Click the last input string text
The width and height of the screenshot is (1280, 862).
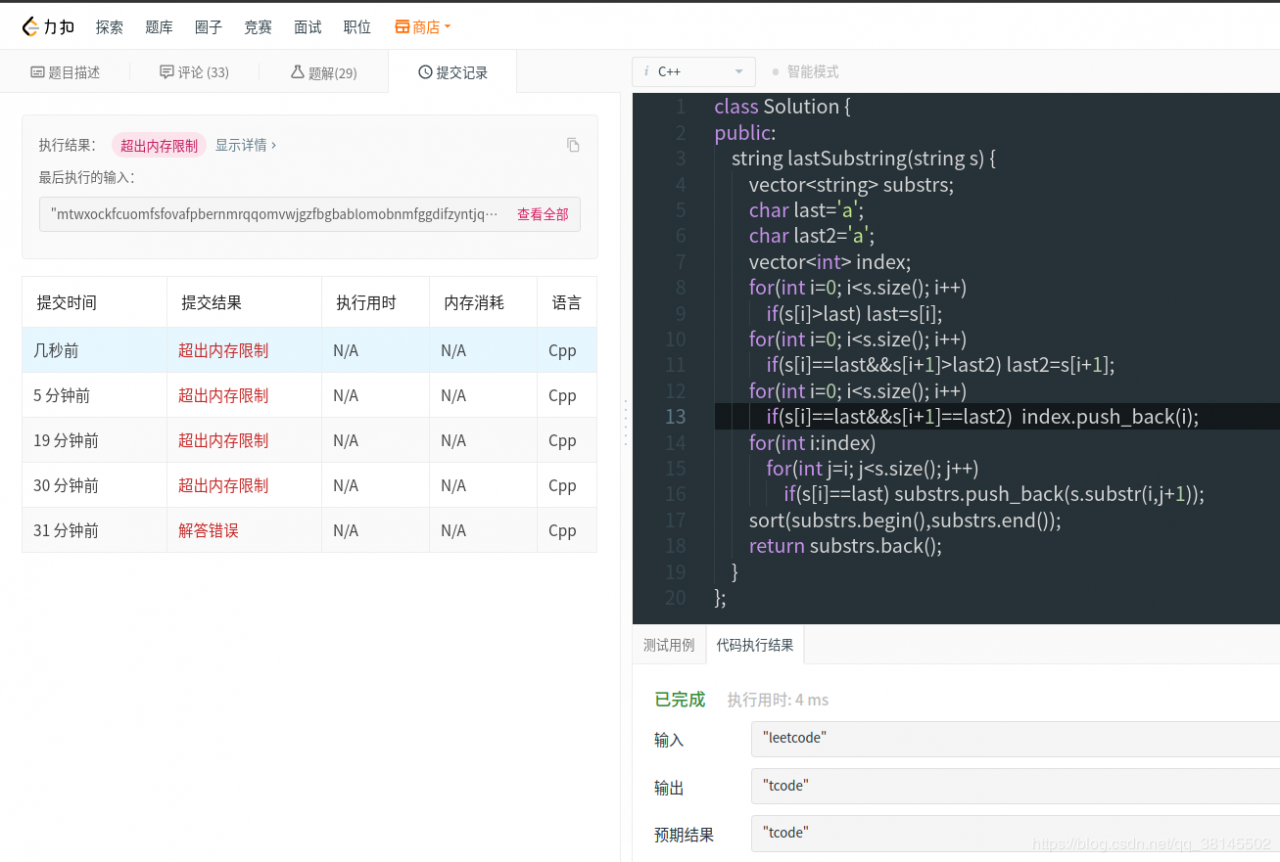pyautogui.click(x=274, y=214)
